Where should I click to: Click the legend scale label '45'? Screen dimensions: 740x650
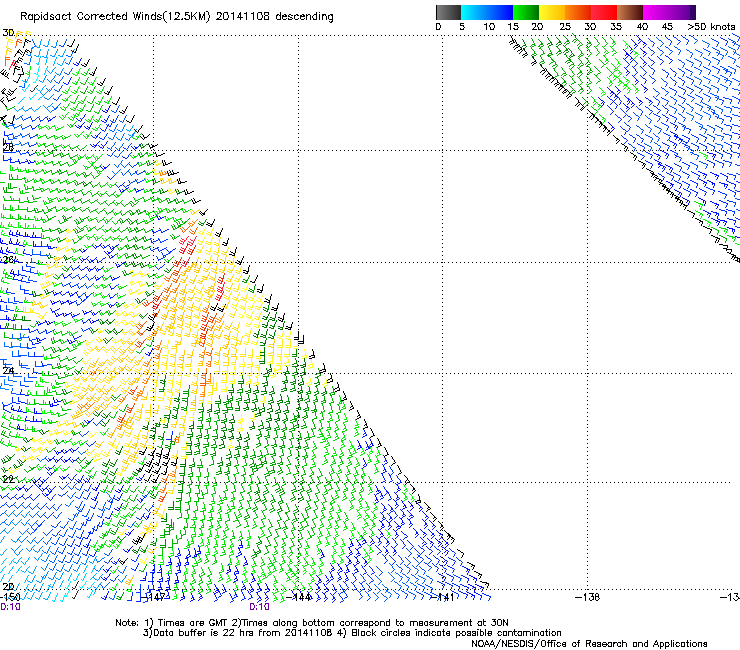667,27
